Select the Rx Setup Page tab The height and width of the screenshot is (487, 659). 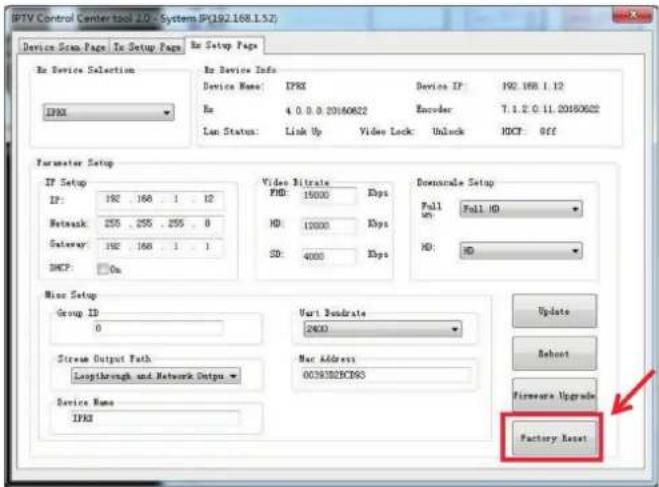pos(224,45)
